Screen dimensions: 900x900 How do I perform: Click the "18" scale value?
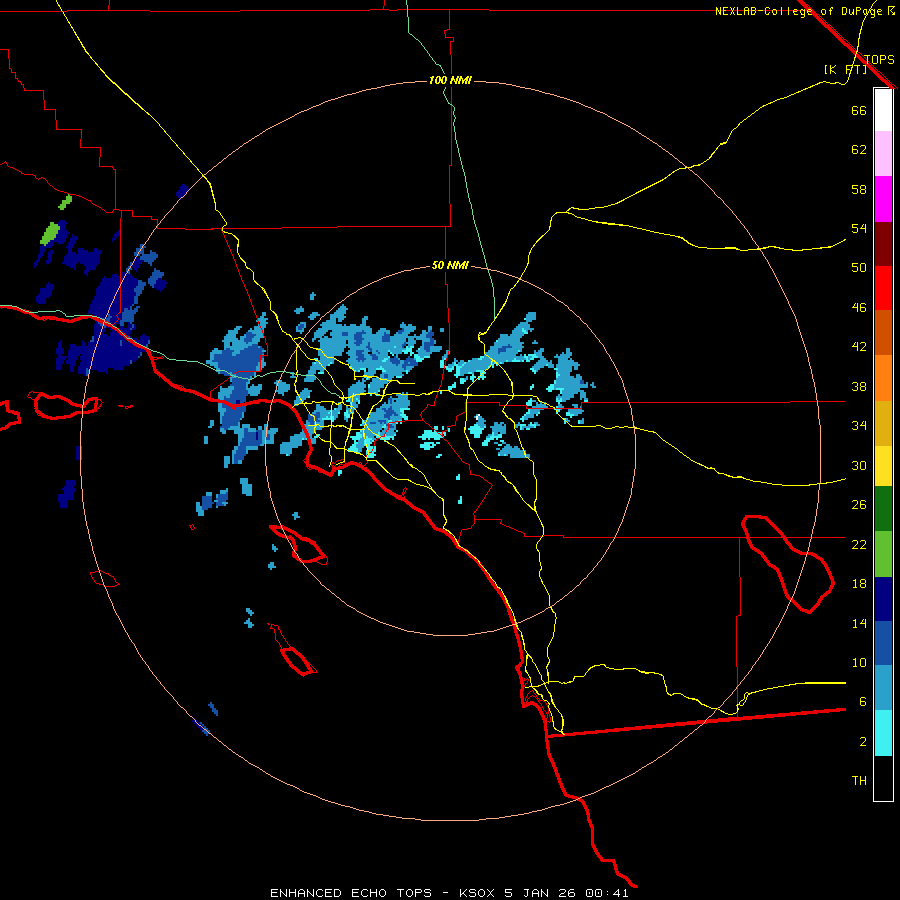[x=859, y=584]
